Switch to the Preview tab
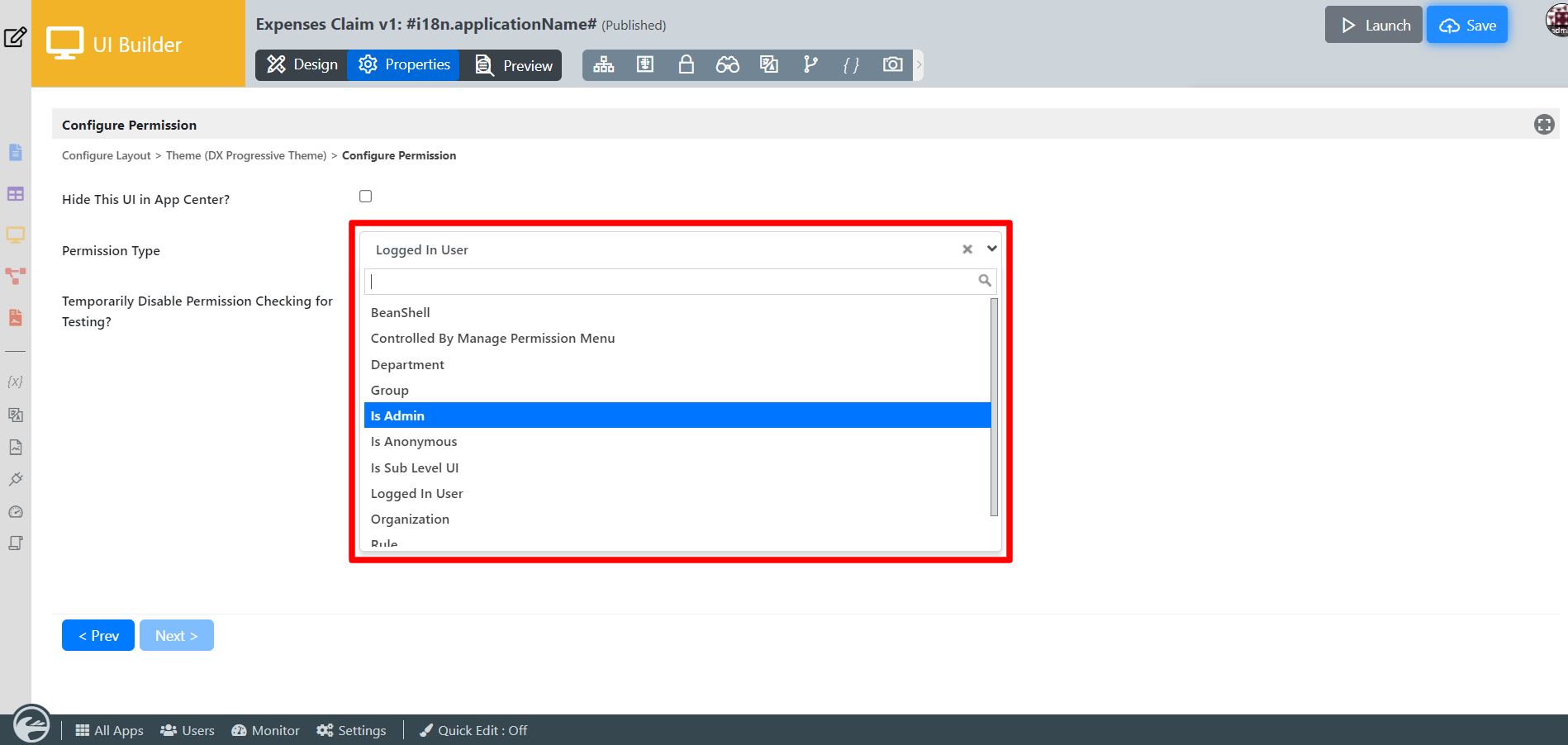 (x=514, y=65)
